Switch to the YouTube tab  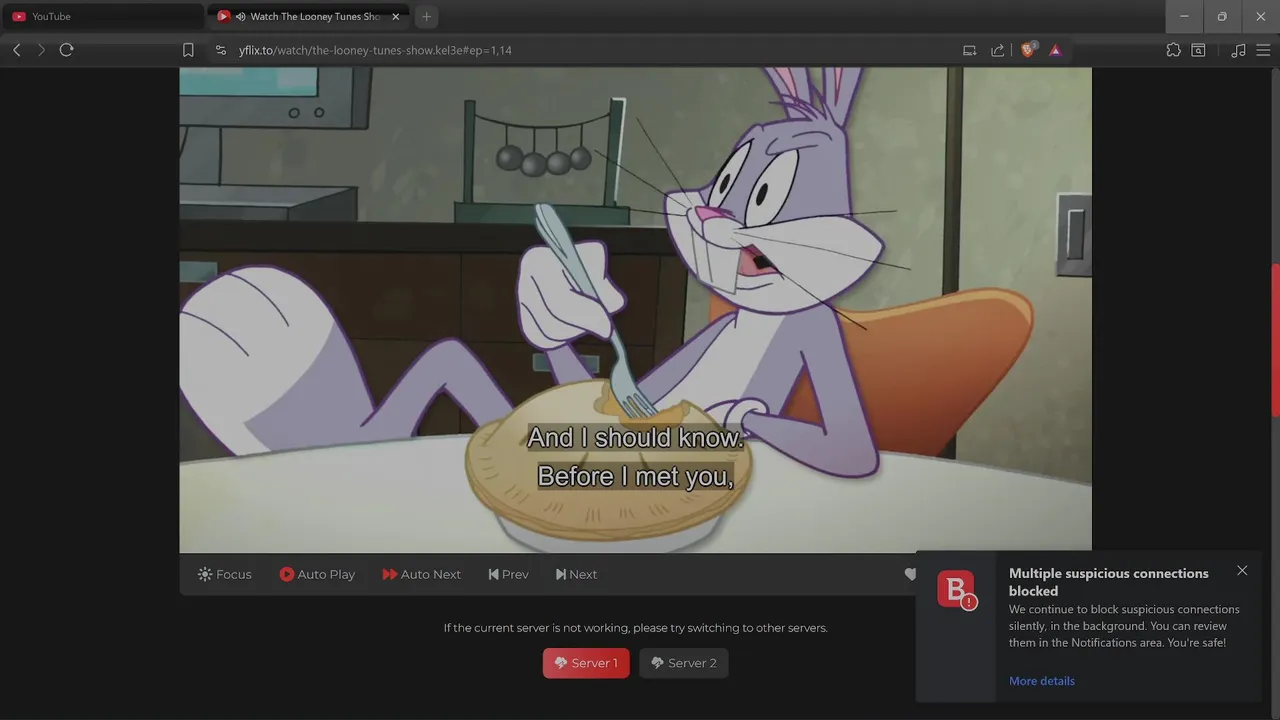click(x=103, y=16)
